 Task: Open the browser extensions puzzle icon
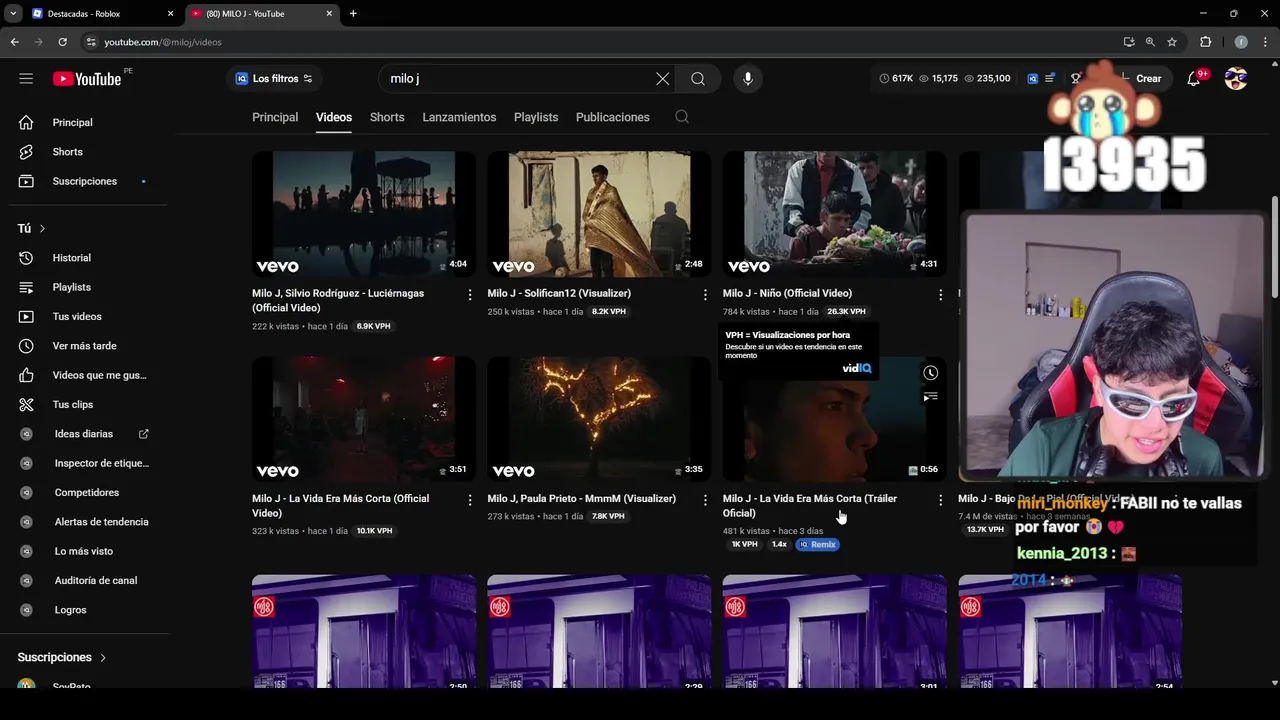click(1205, 42)
